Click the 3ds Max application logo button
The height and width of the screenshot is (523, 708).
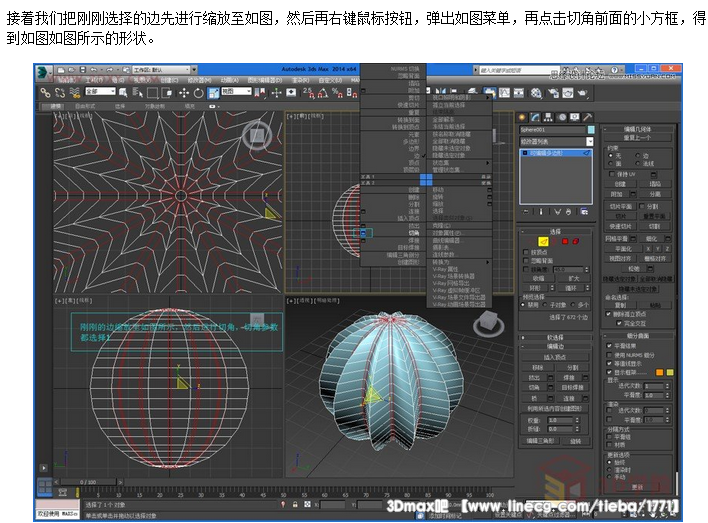[43, 72]
